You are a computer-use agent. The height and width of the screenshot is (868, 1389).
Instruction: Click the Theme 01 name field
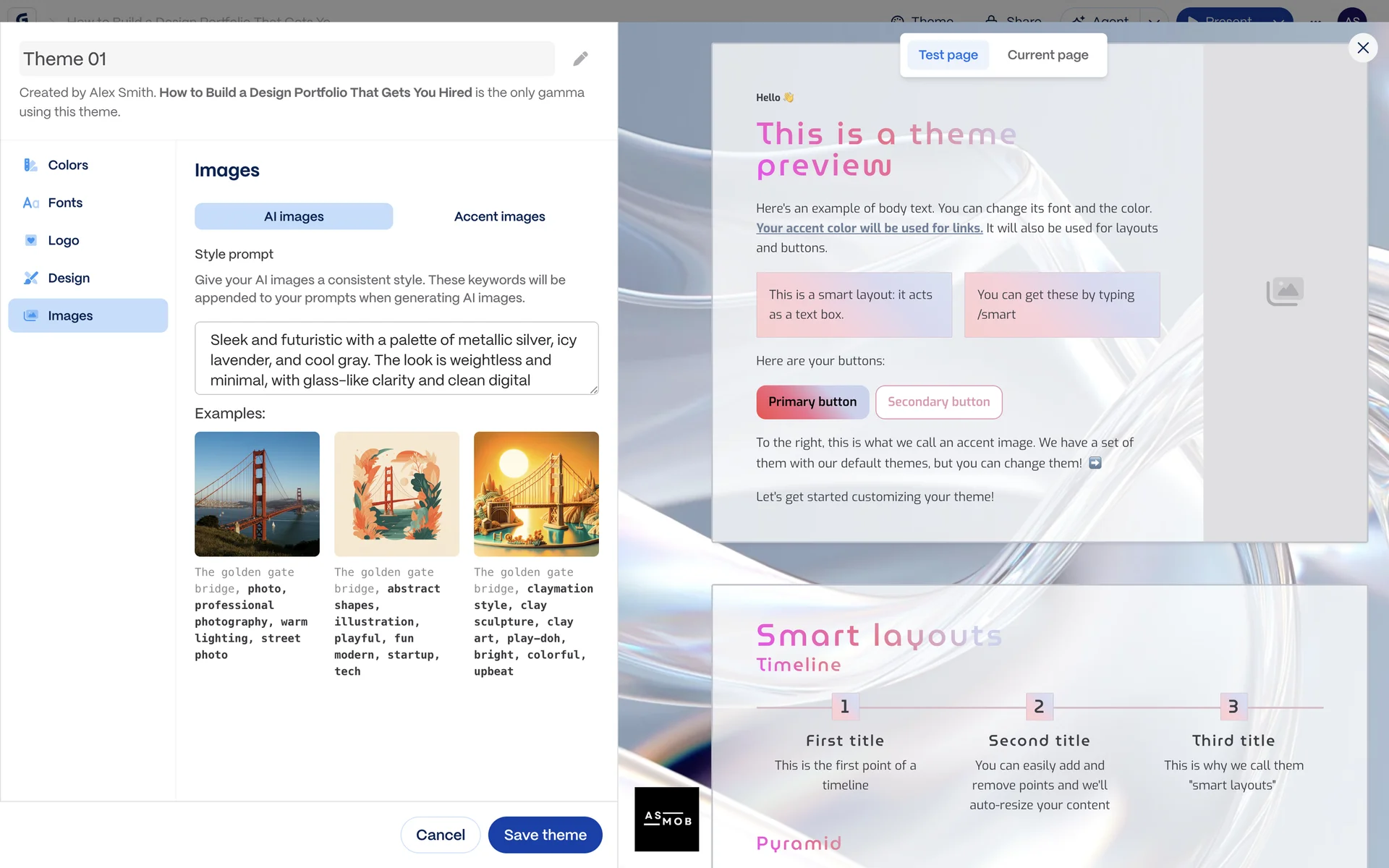286,59
